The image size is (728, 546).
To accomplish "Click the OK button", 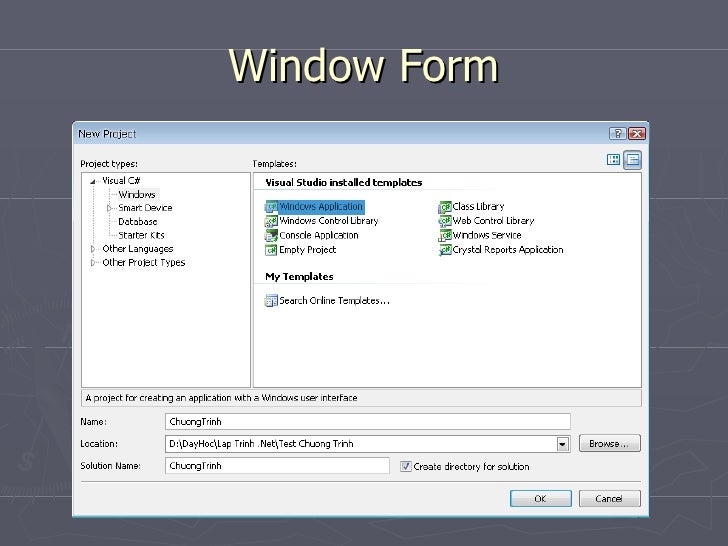I will [540, 499].
